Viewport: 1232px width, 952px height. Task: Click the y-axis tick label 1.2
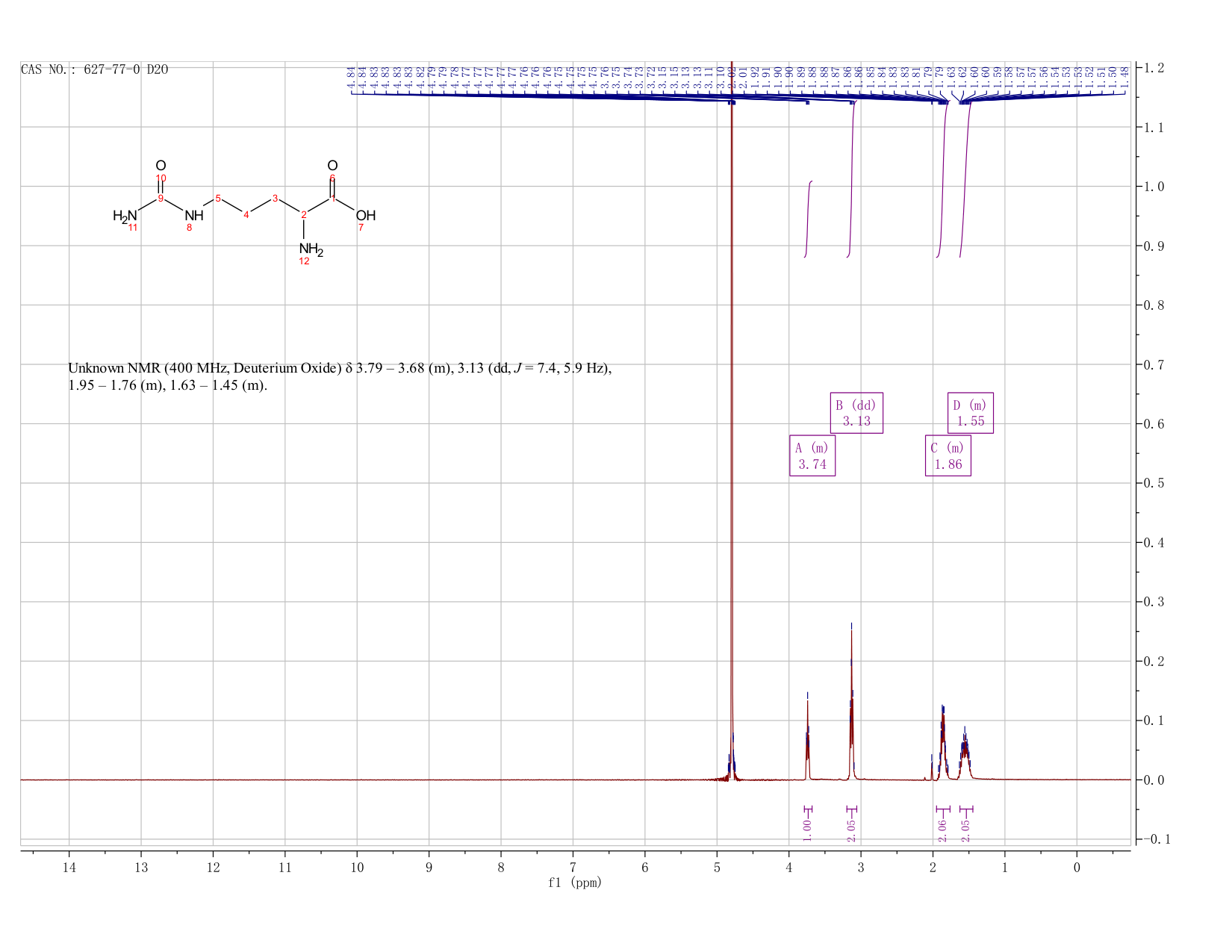point(1154,68)
